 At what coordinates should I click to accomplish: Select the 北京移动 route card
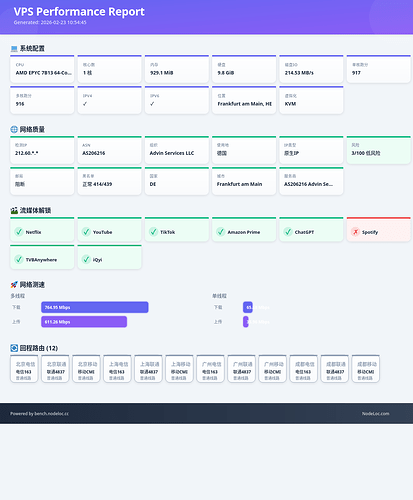[x=86, y=369]
